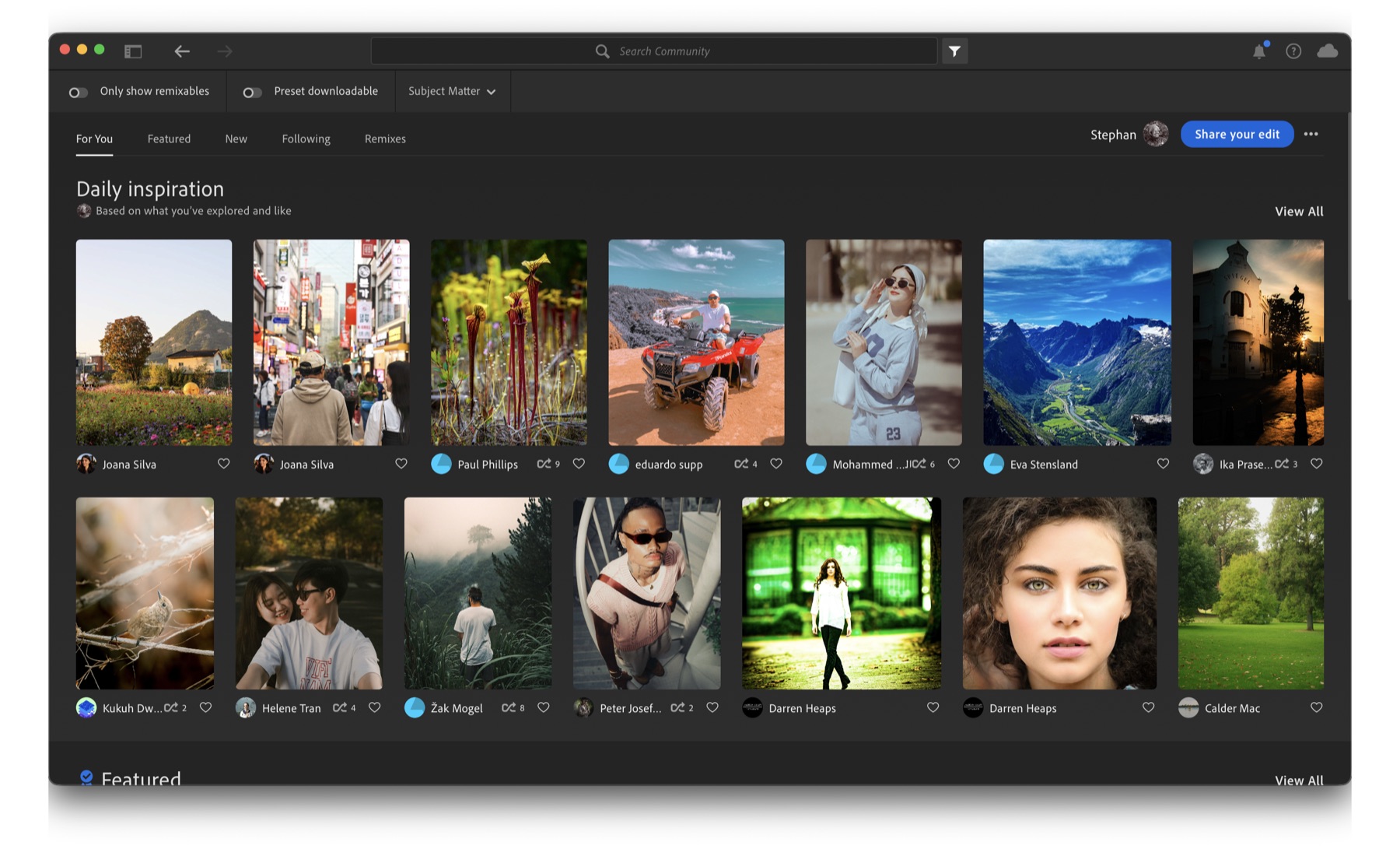Image resolution: width=1400 pixels, height=849 pixels.
Task: Switch to the Remixes tab
Action: pos(385,139)
